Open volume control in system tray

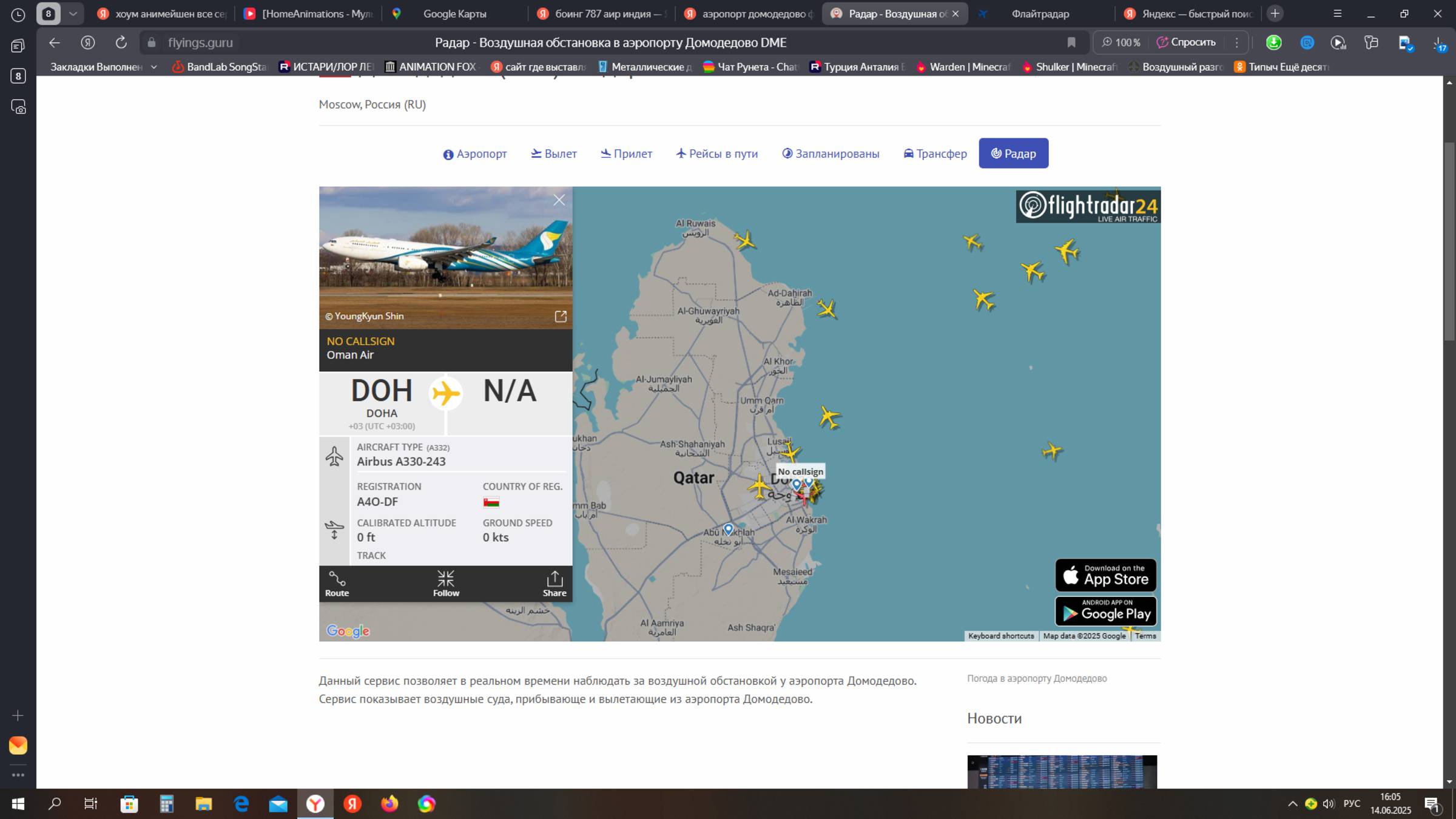coord(1329,804)
